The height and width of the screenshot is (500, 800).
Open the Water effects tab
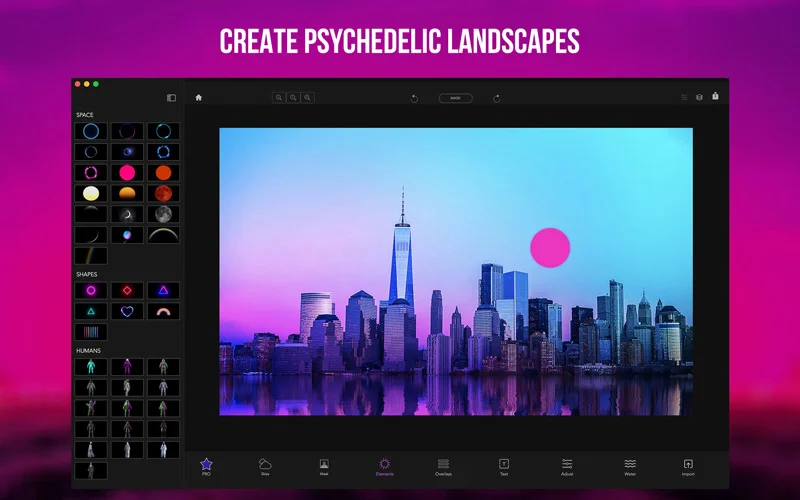coord(630,466)
